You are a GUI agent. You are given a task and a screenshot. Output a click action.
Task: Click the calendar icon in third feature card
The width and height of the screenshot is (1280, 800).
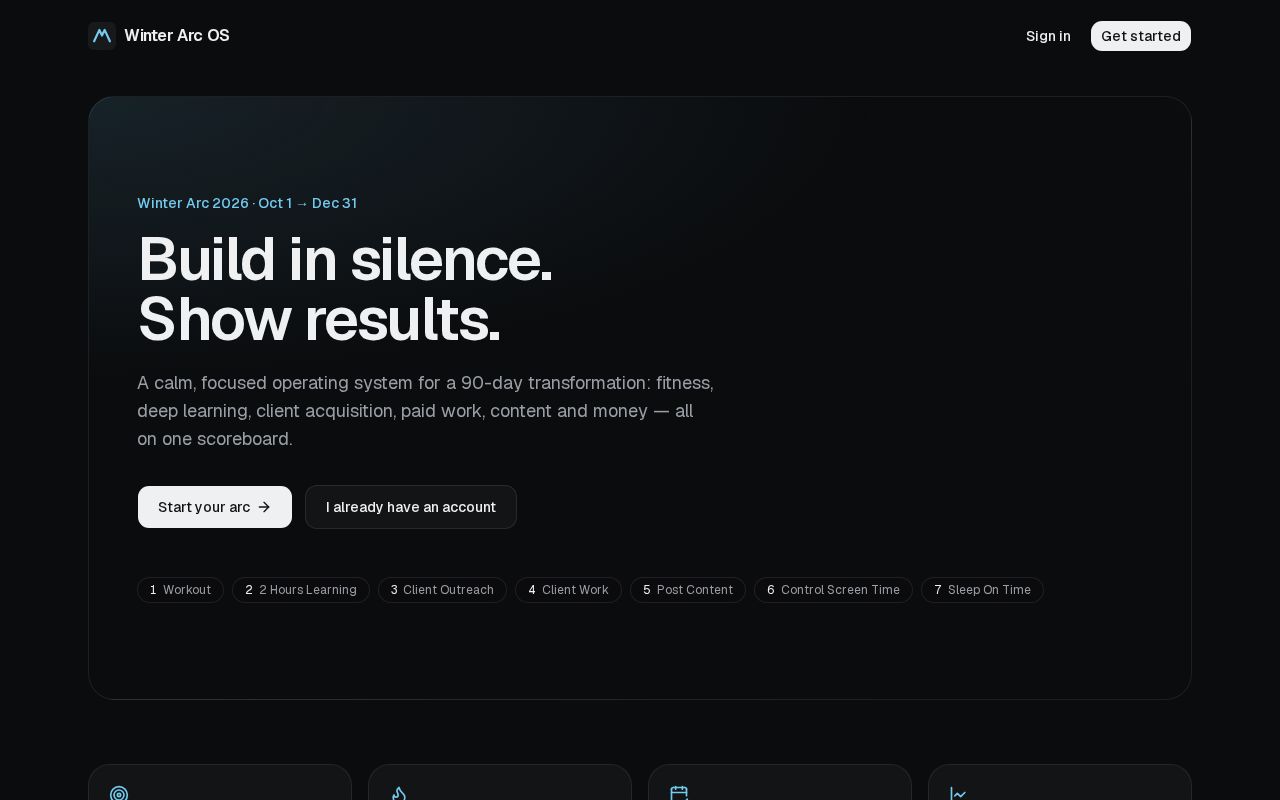click(x=679, y=794)
